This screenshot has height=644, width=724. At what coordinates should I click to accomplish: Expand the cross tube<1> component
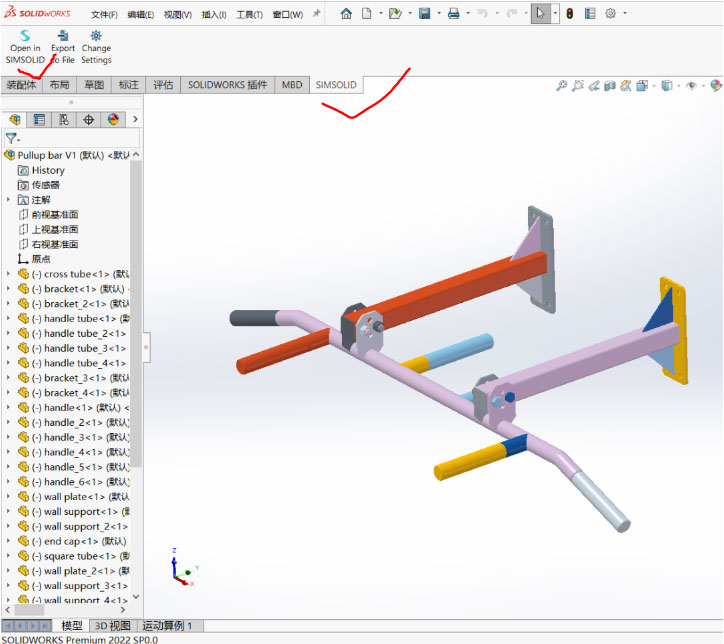pos(9,274)
